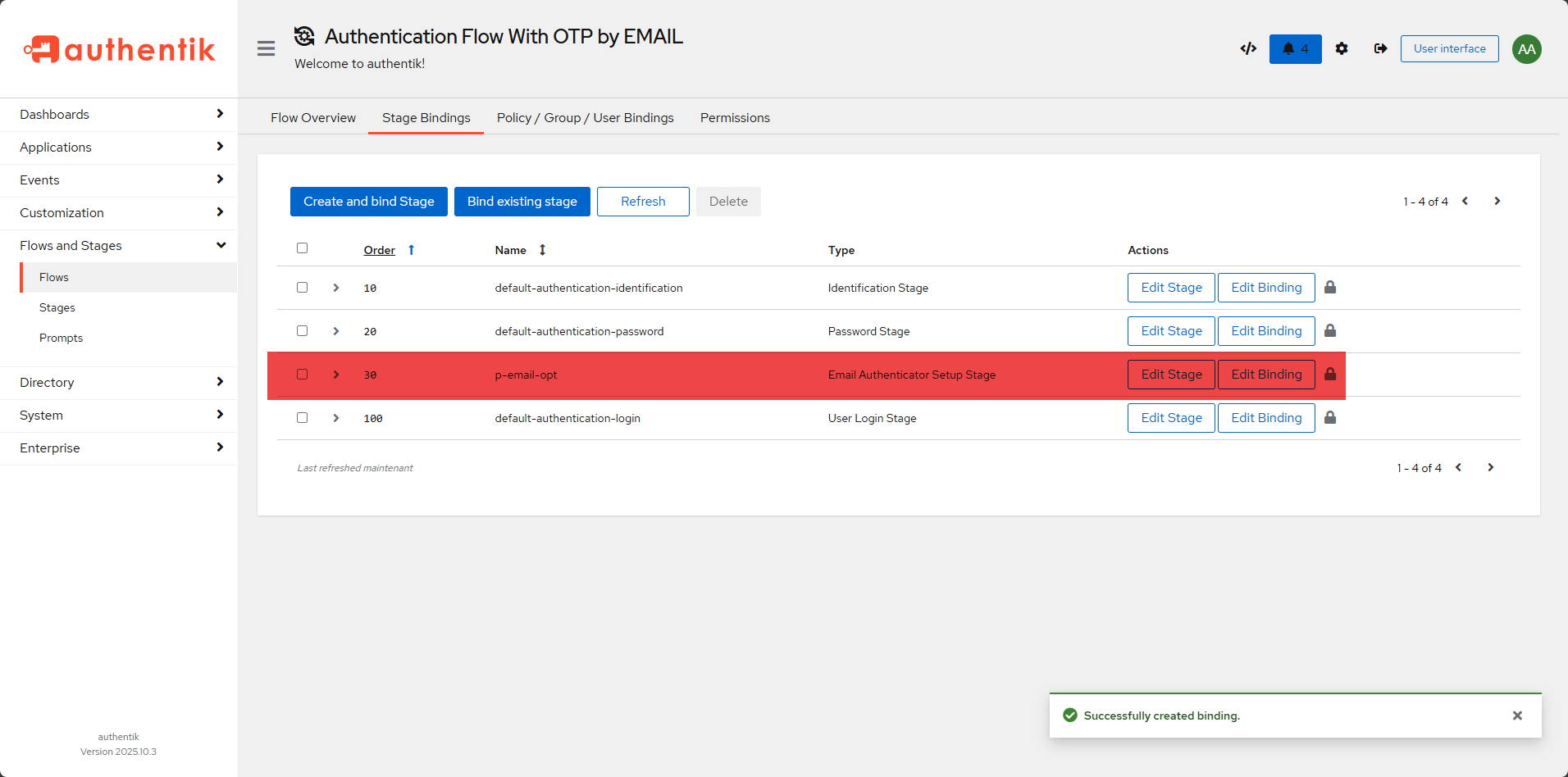Edit Binding for default-authentication-login

(x=1265, y=418)
